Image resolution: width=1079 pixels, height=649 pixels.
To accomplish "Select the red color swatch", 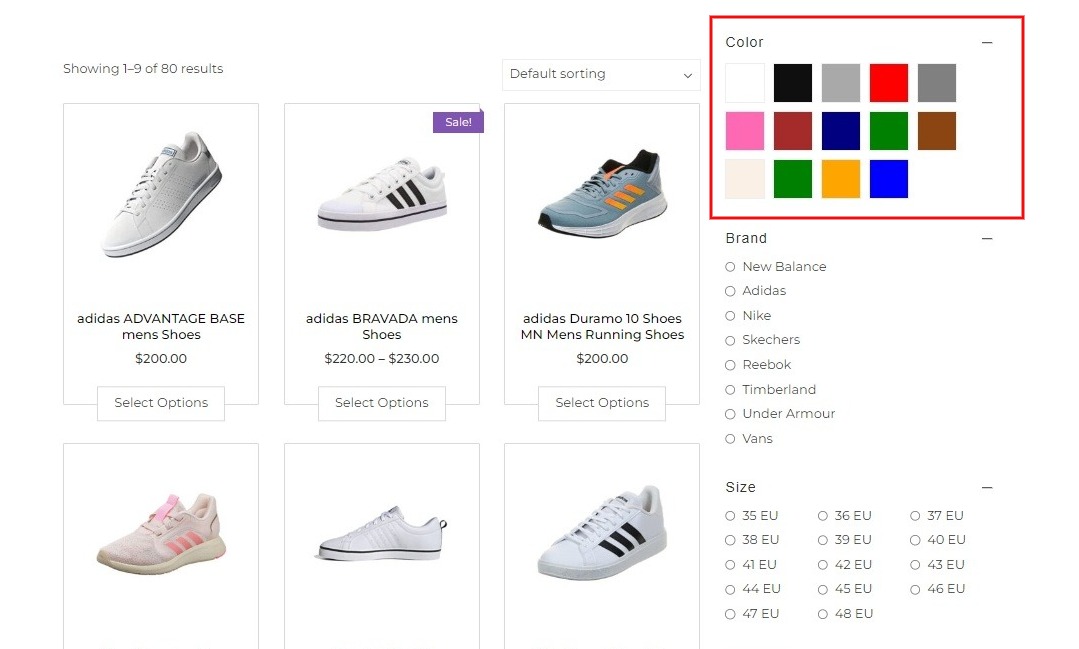I will tap(888, 83).
